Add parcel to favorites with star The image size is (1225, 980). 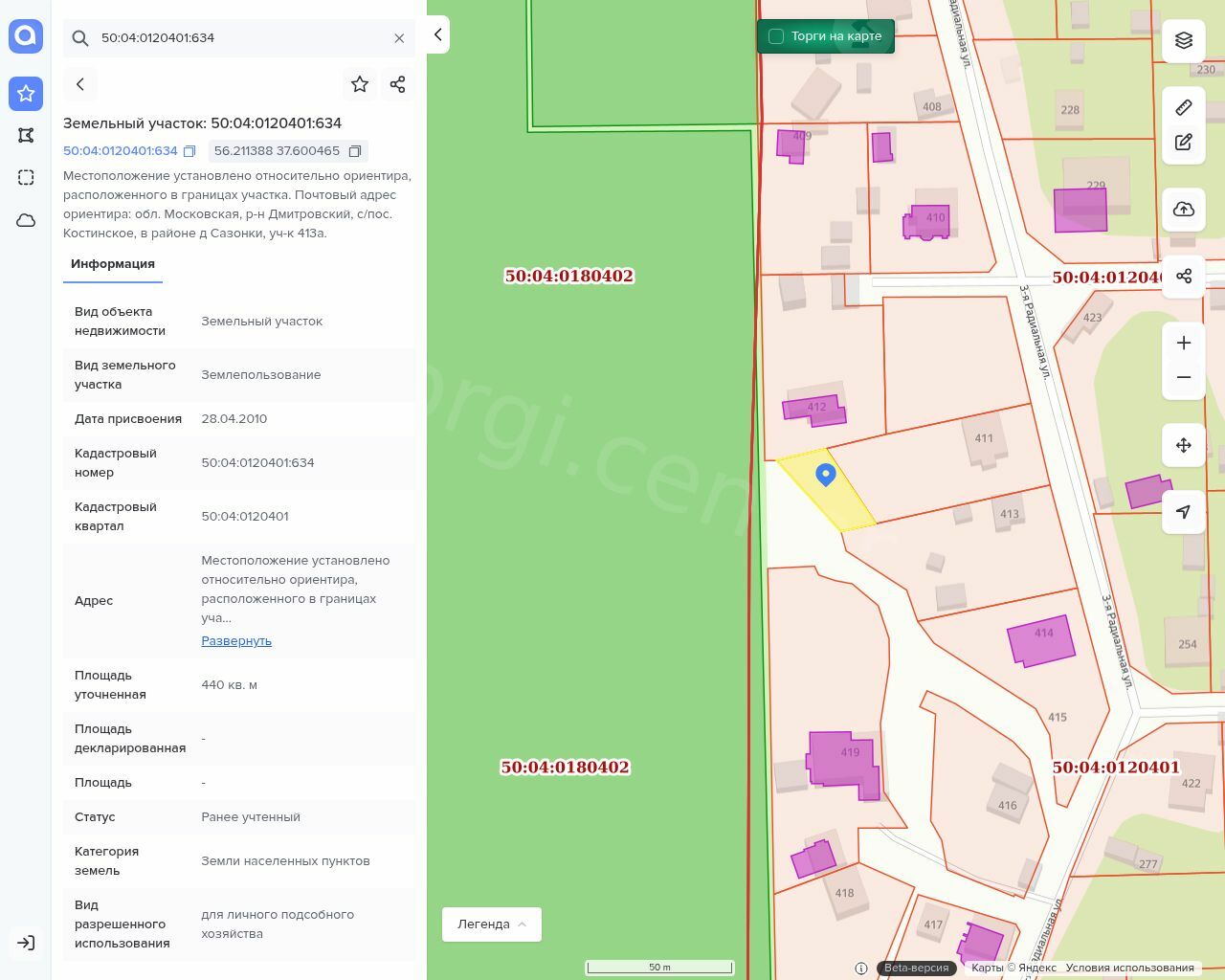tap(360, 84)
